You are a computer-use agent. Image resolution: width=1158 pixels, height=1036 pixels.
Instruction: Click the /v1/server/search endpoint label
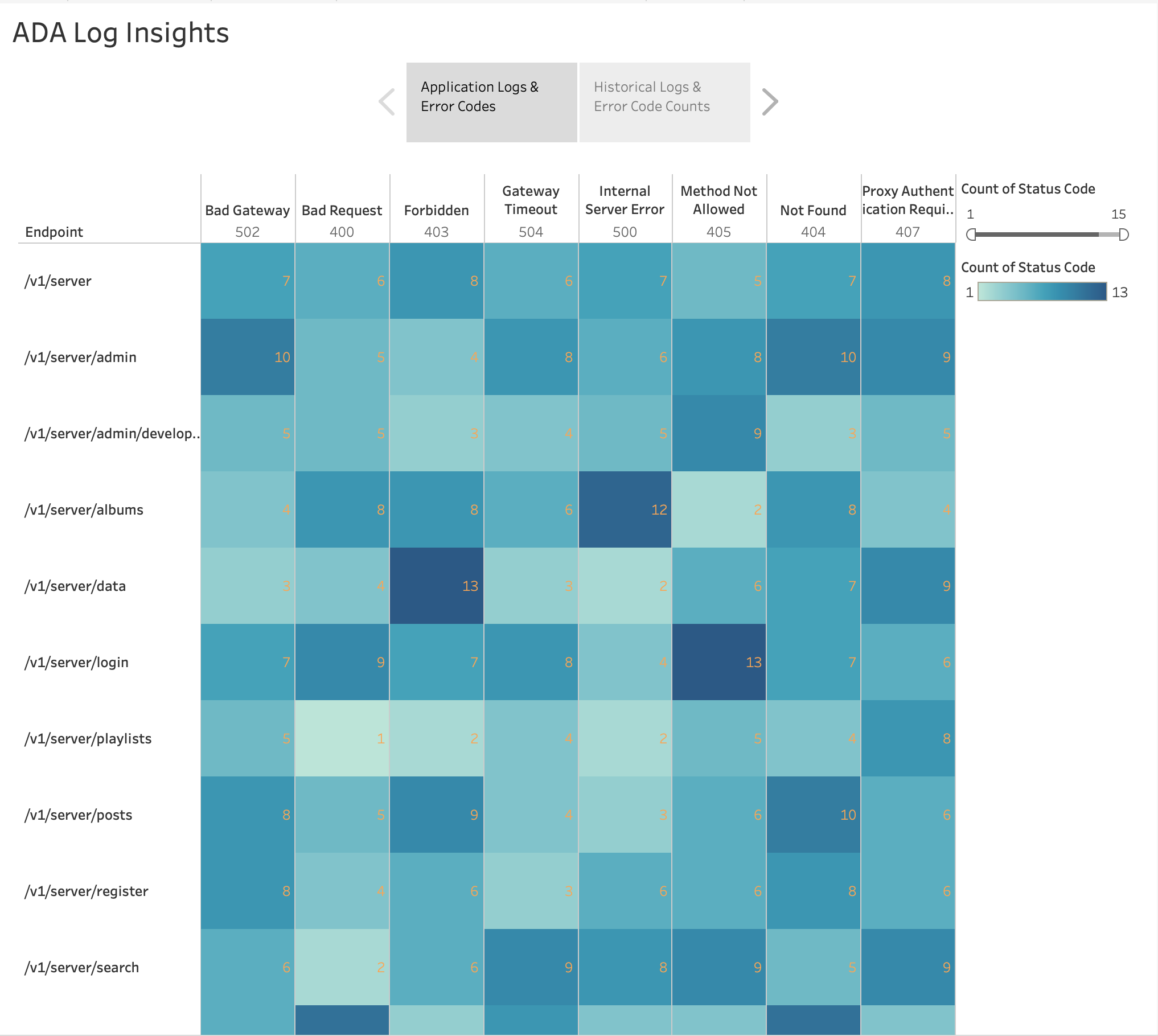(82, 968)
